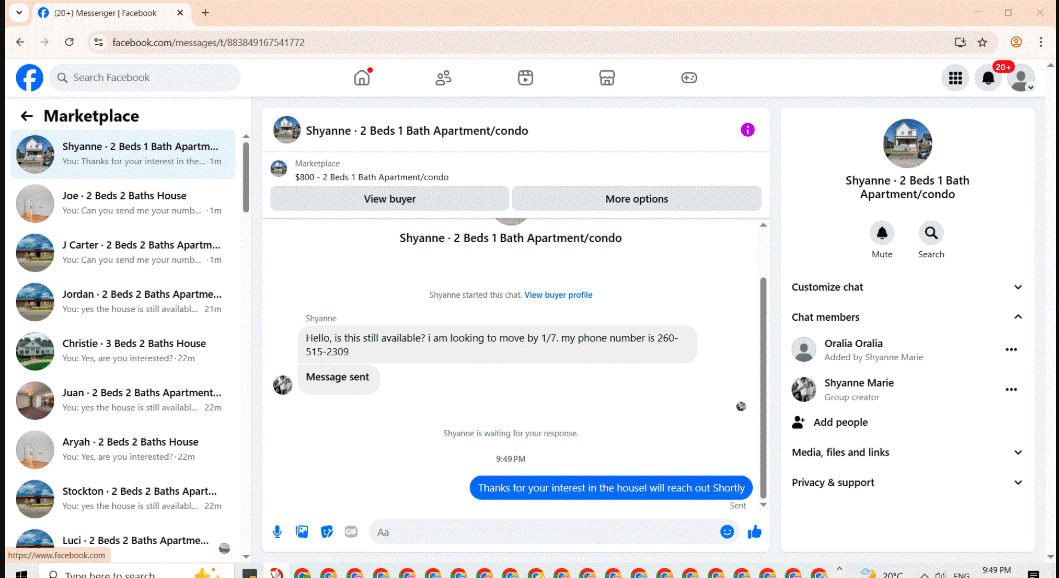
Task: Open options dots for Oralia Oralia
Action: pyautogui.click(x=1011, y=350)
